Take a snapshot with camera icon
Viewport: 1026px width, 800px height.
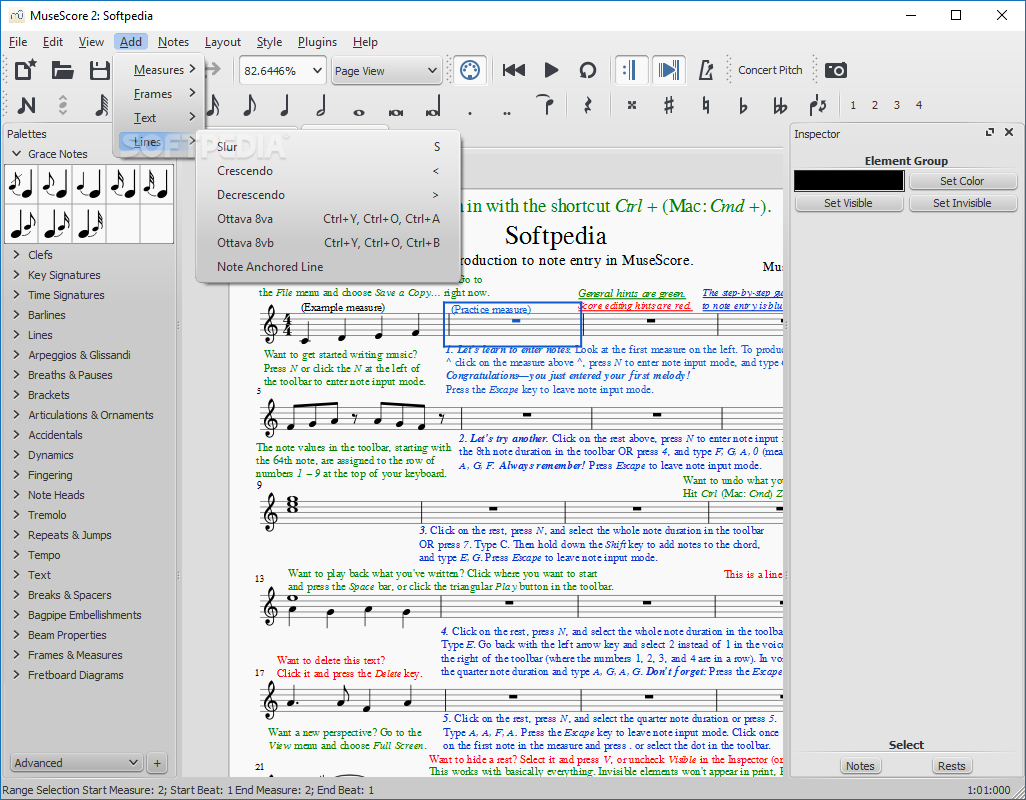(836, 70)
